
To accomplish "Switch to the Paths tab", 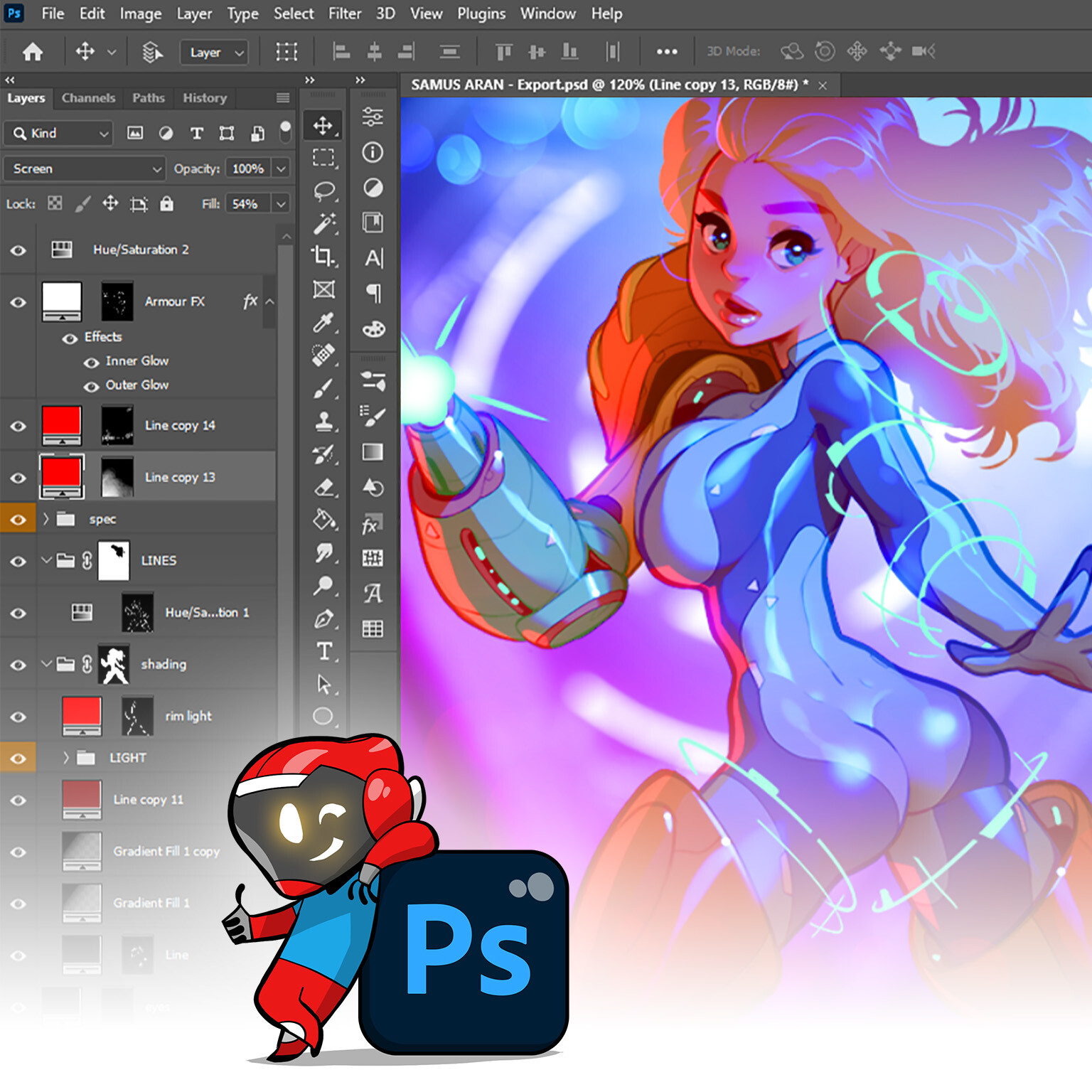I will point(148,98).
